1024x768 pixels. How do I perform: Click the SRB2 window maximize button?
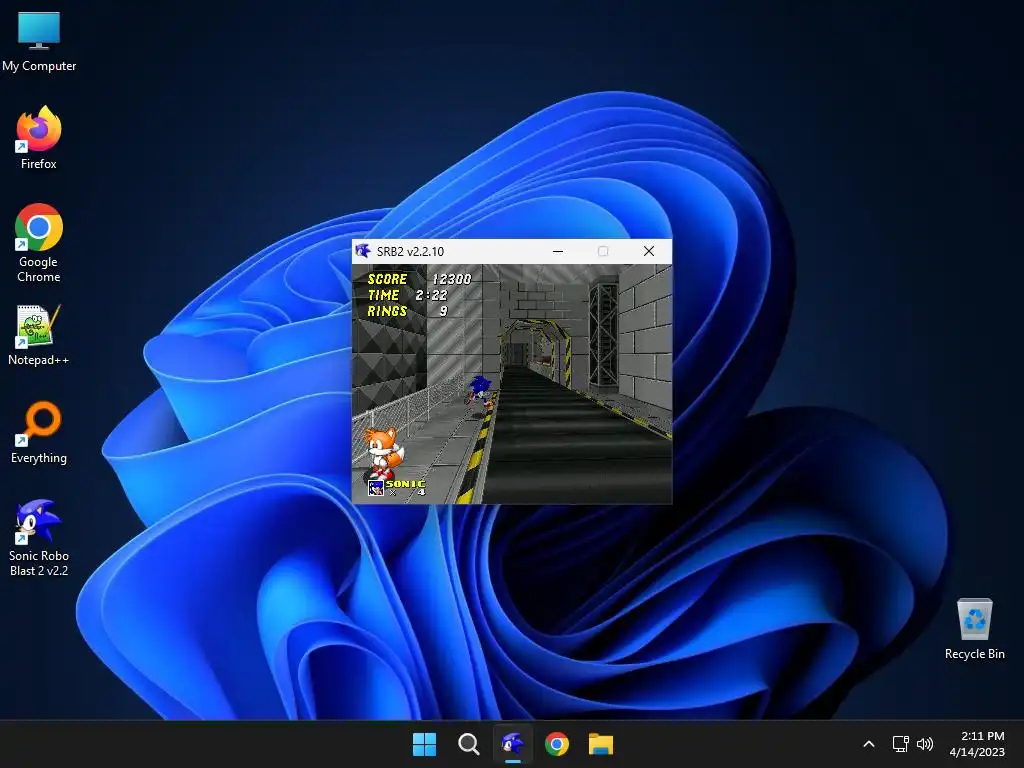click(x=603, y=251)
